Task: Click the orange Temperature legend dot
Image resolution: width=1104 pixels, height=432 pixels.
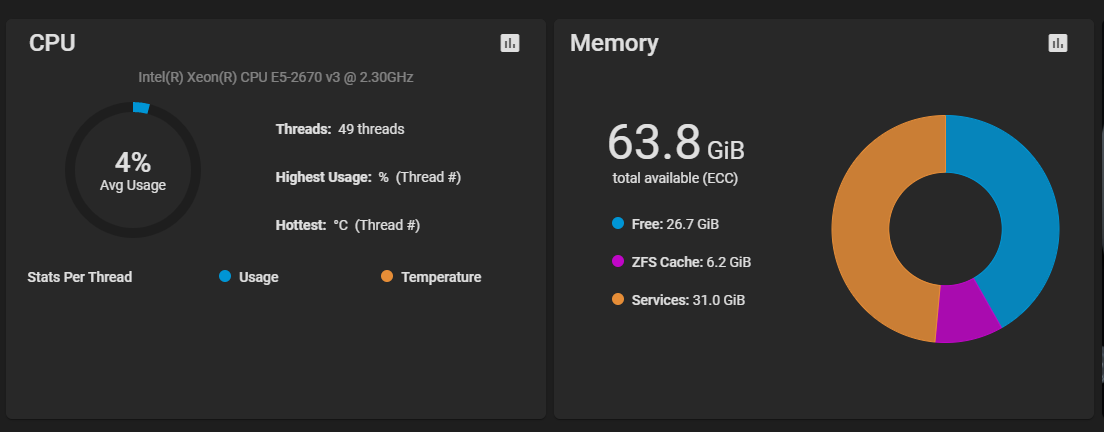Action: point(387,277)
